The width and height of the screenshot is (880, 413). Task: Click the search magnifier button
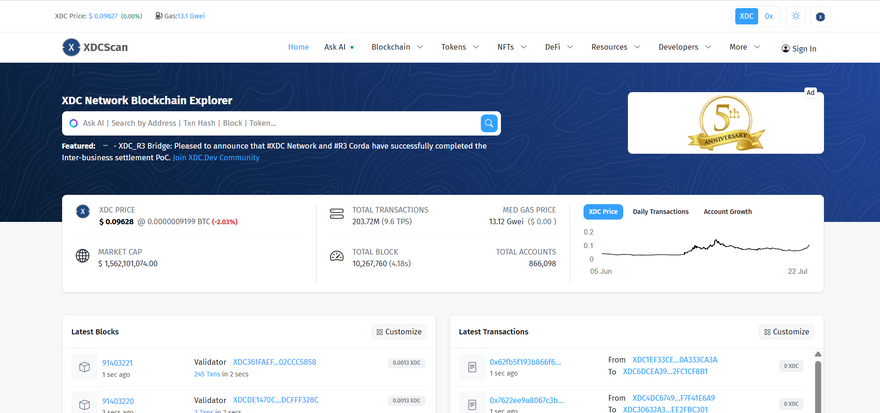coord(489,123)
